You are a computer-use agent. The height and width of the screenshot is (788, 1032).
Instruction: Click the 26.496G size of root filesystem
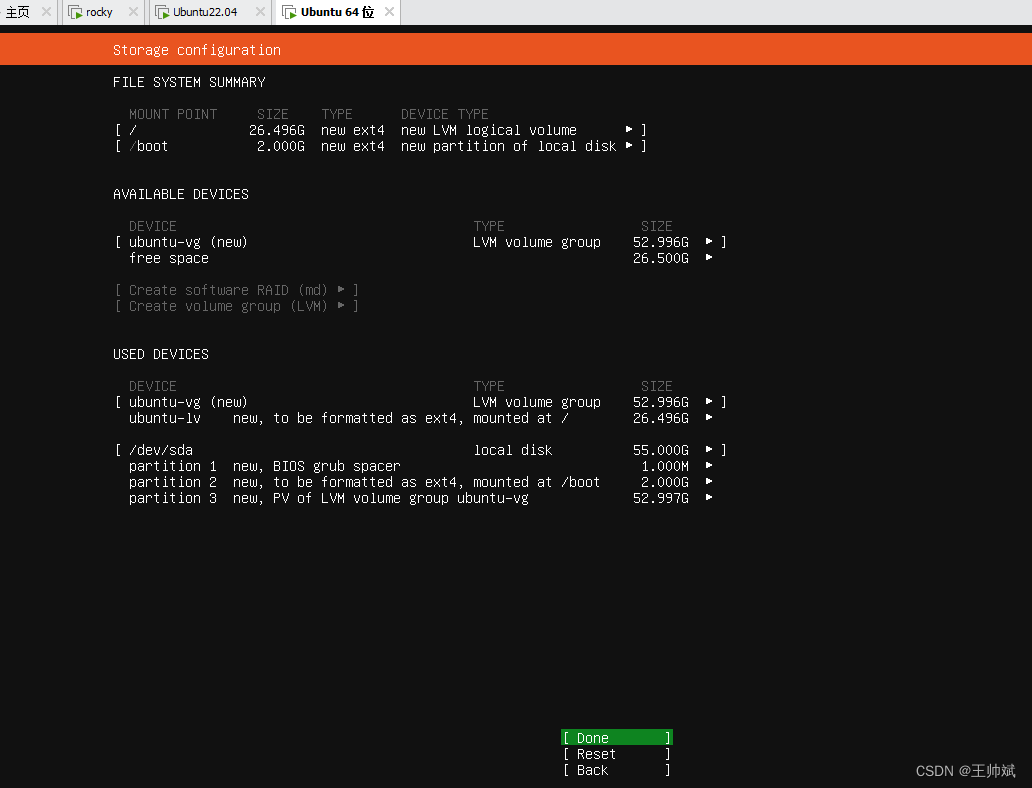pyautogui.click(x=276, y=130)
